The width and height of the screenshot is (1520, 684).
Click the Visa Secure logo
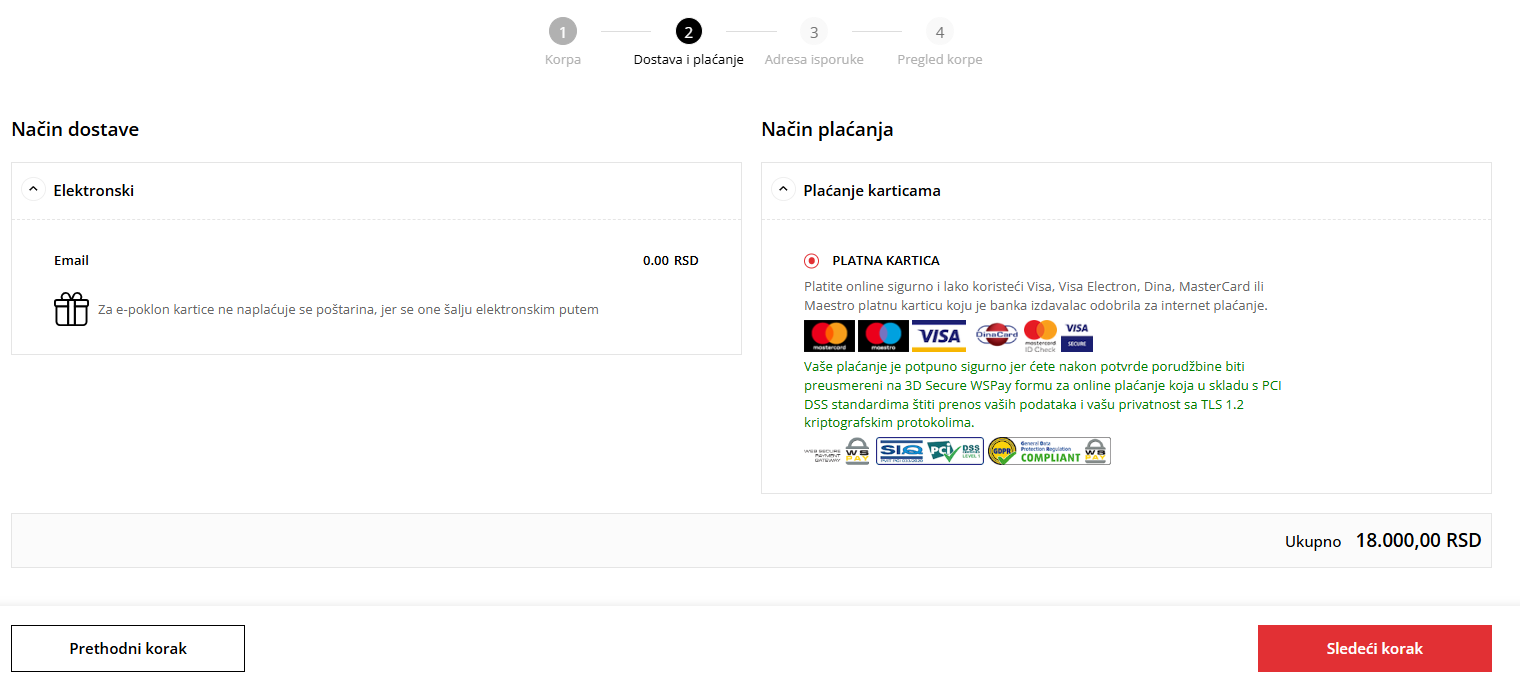coord(1077,336)
